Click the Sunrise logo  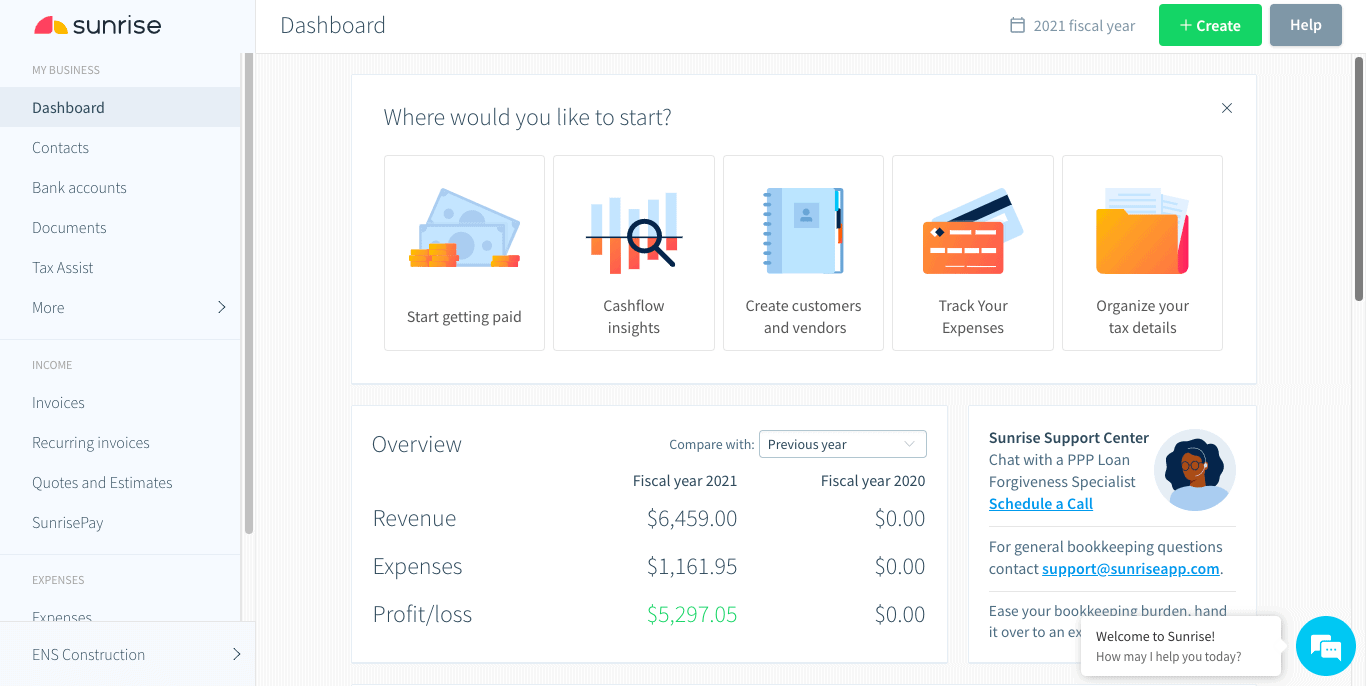(x=97, y=26)
